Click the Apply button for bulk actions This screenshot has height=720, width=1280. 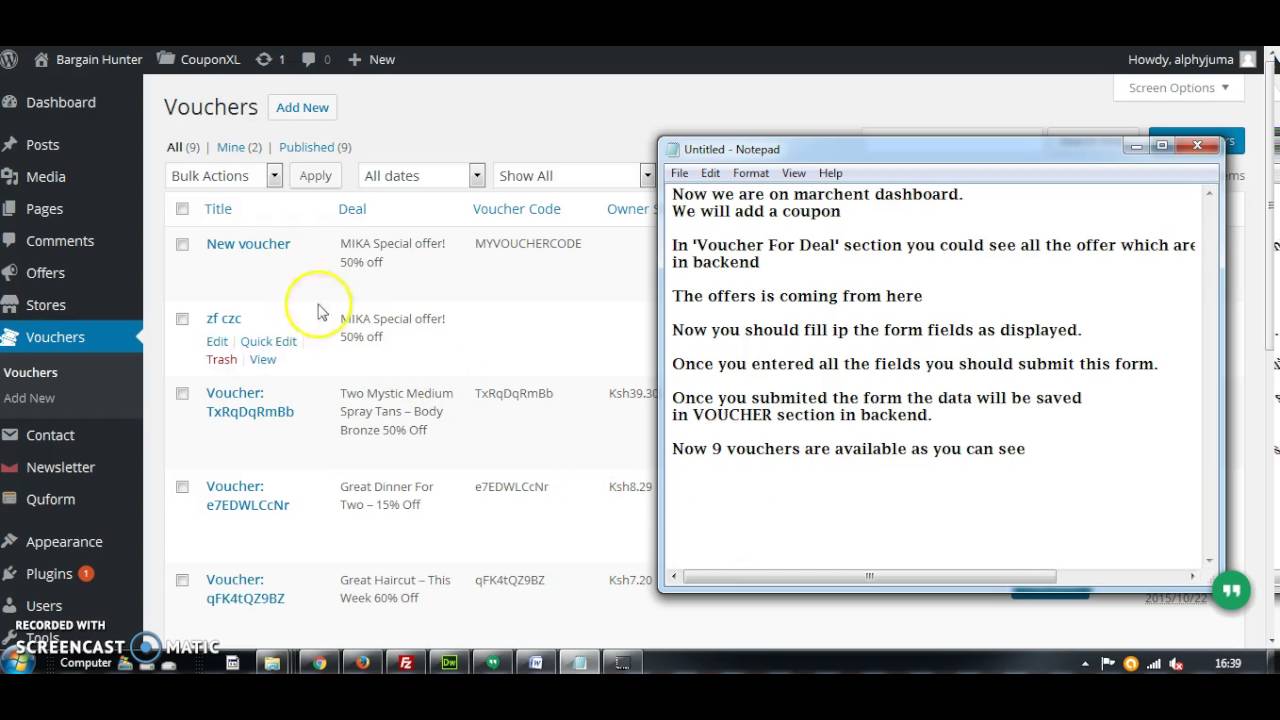coord(315,175)
